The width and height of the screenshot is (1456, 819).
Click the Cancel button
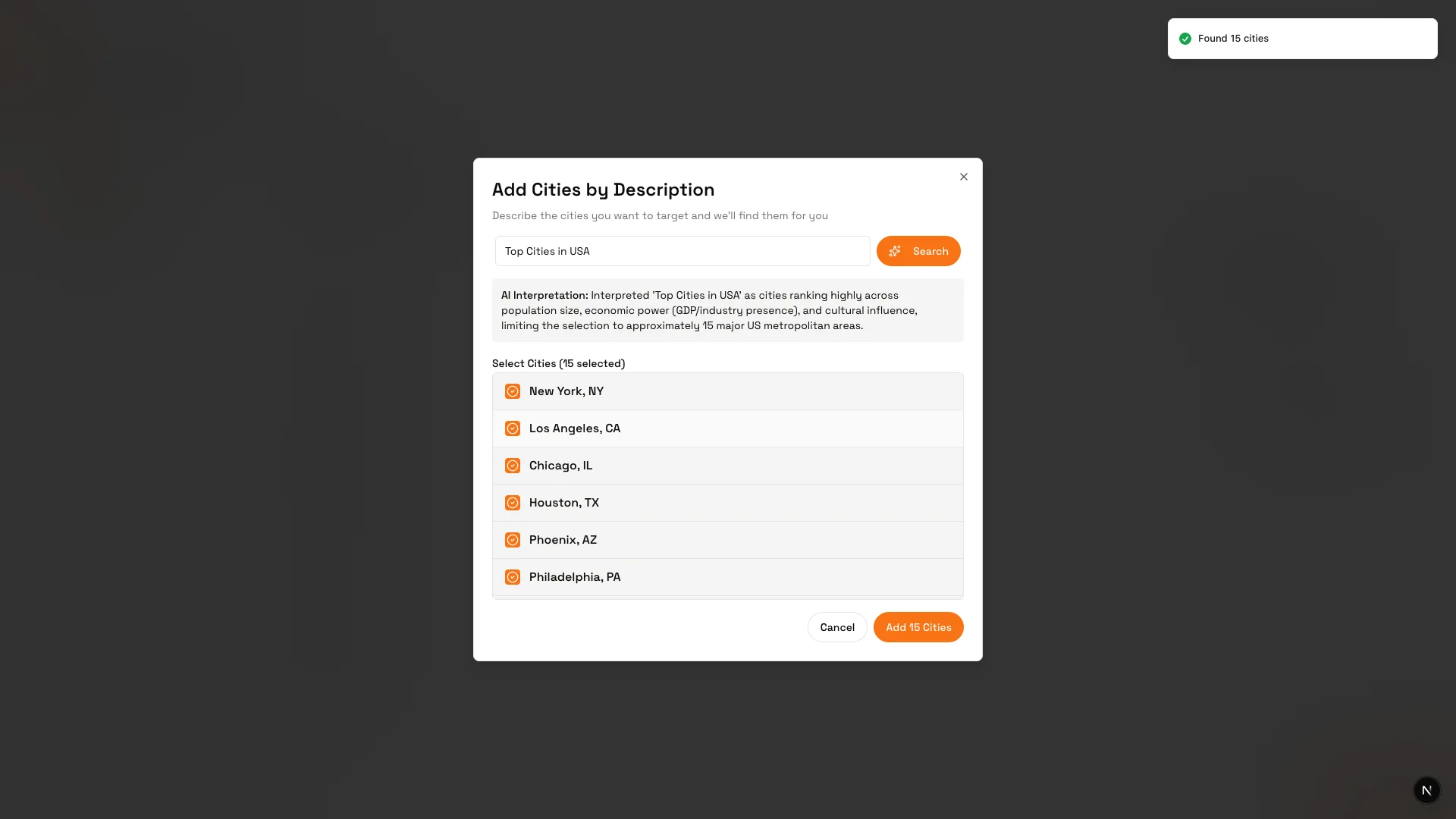pyautogui.click(x=837, y=627)
